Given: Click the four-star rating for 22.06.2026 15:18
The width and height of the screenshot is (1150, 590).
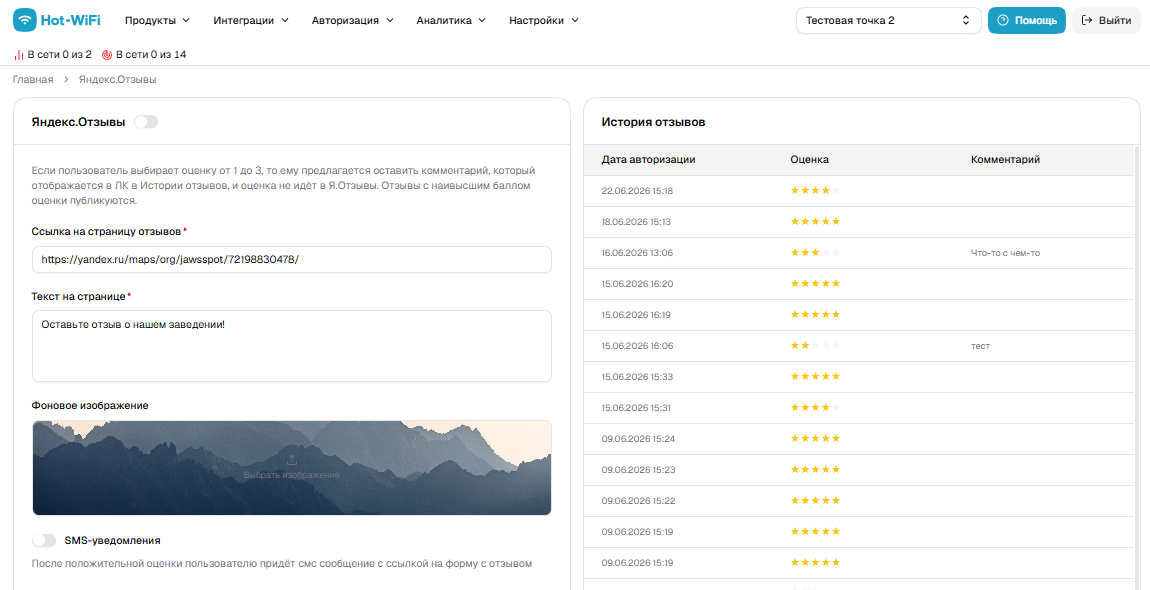Looking at the screenshot, I should (x=815, y=191).
